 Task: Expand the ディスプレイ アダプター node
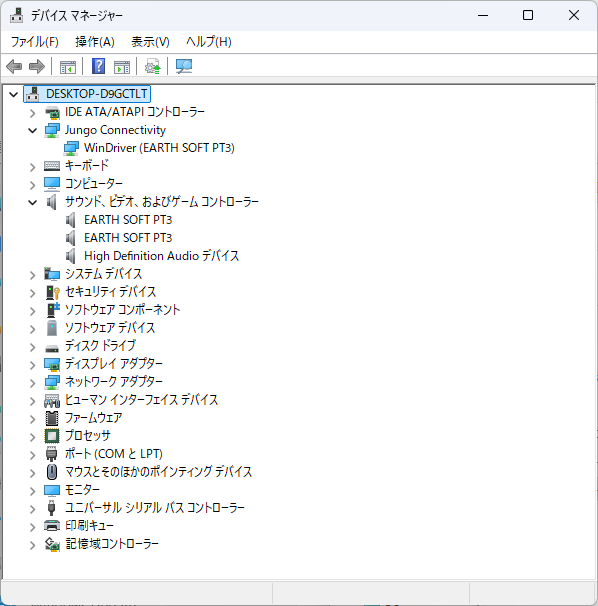[x=32, y=364]
